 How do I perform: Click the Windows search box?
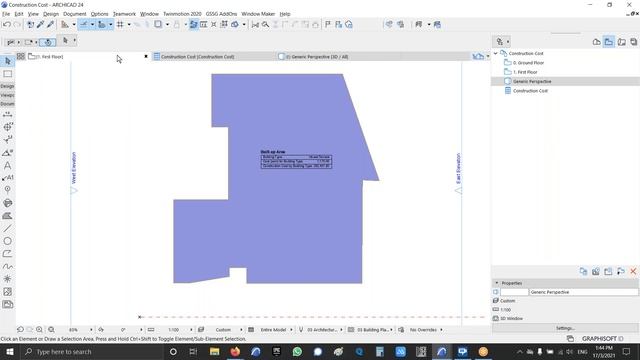(91, 352)
